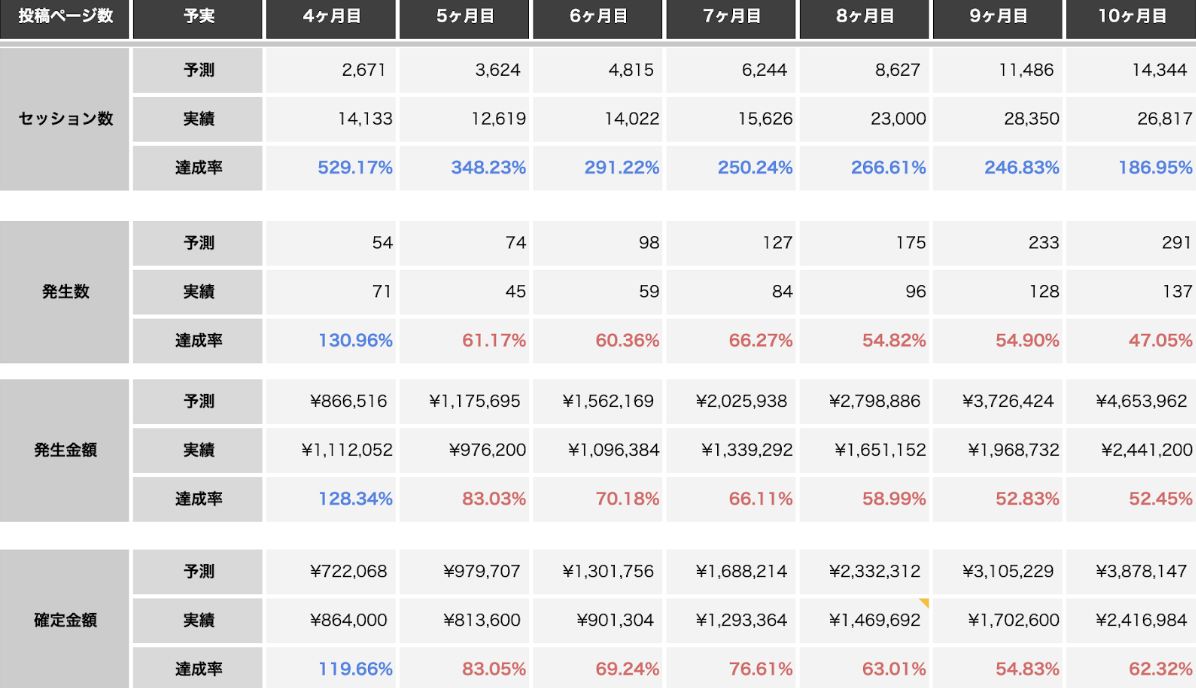Select the 10ヶ月目 column header
This screenshot has height=688, width=1196.
point(1131,17)
